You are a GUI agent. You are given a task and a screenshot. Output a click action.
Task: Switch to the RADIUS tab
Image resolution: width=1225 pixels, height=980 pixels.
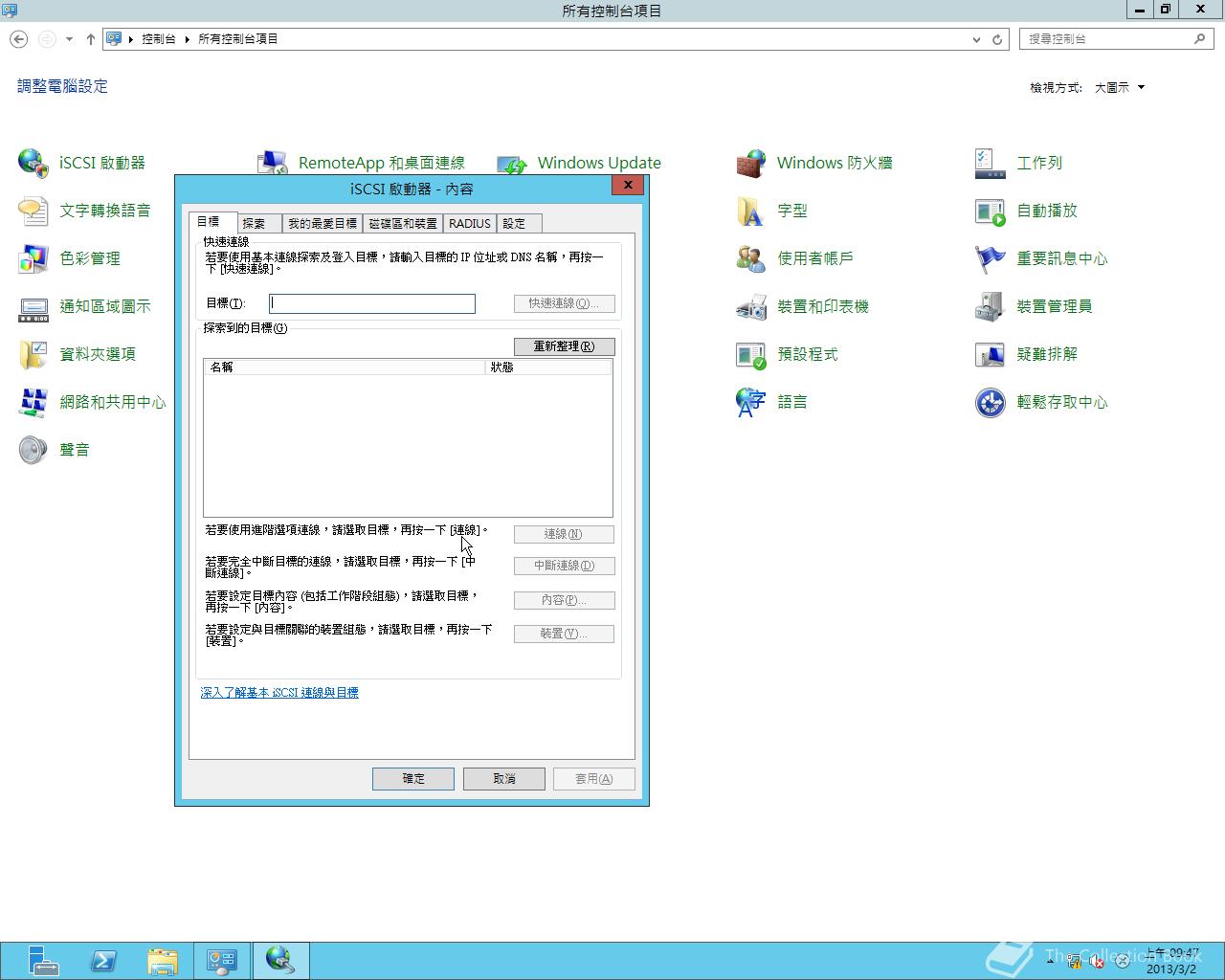(470, 224)
